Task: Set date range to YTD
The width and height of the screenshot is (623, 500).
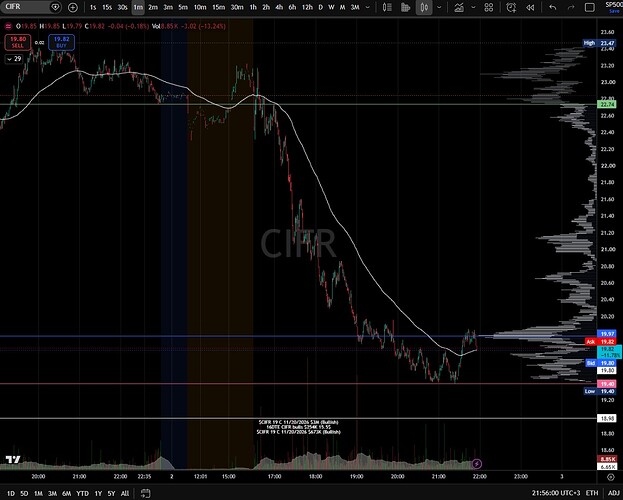Action: tap(82, 493)
